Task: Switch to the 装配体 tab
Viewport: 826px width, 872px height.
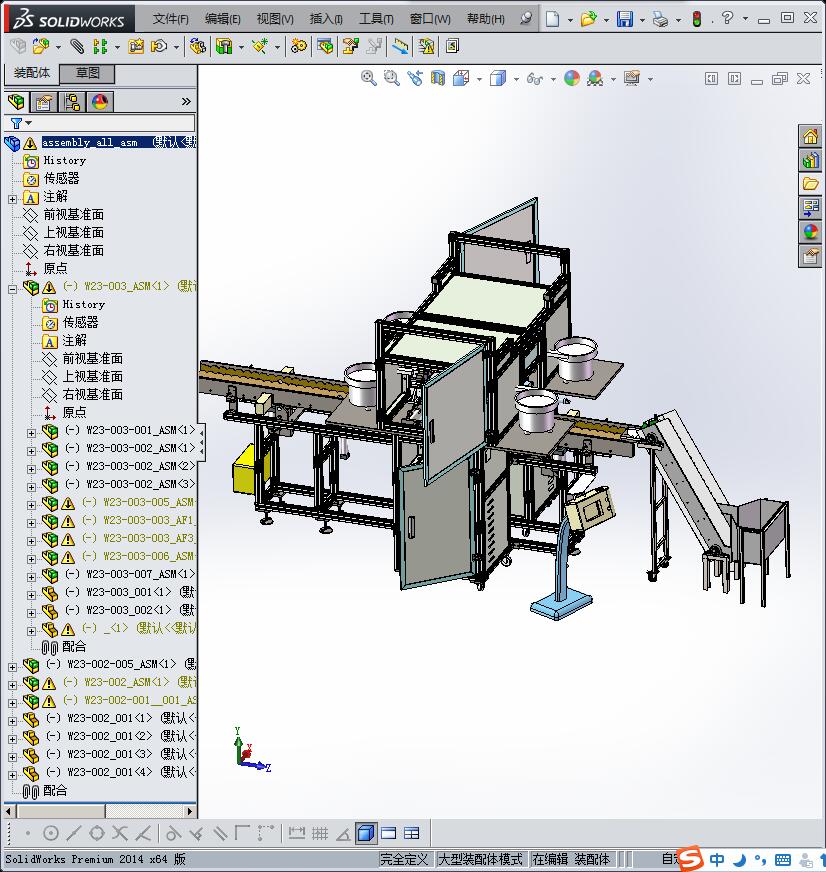Action: pos(32,73)
